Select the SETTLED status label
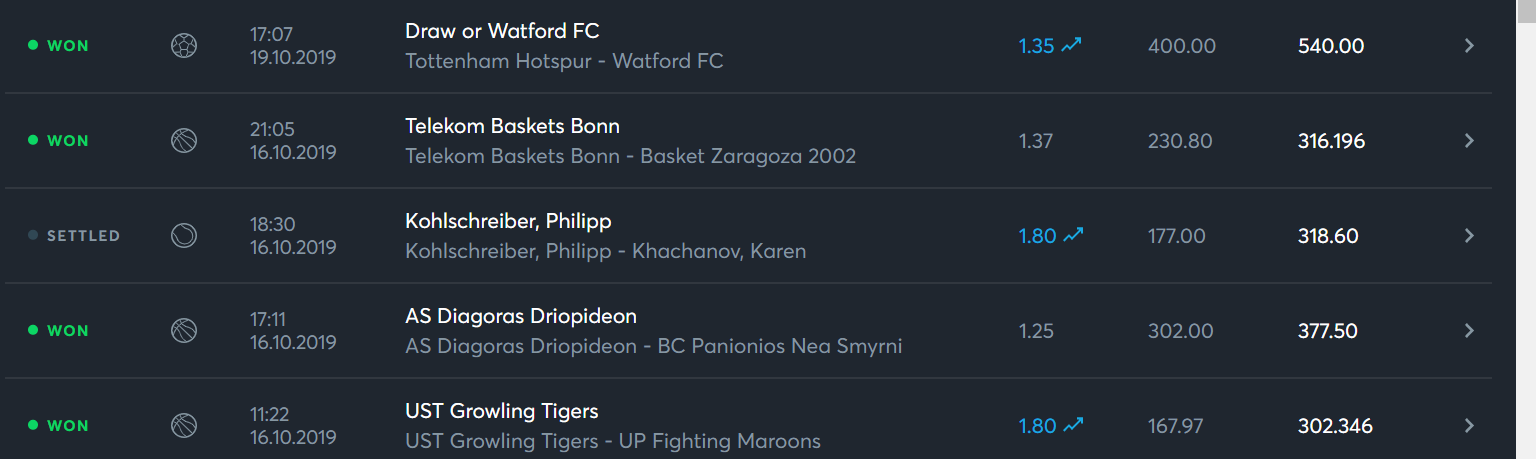Viewport: 1536px width, 459px height. click(x=83, y=236)
